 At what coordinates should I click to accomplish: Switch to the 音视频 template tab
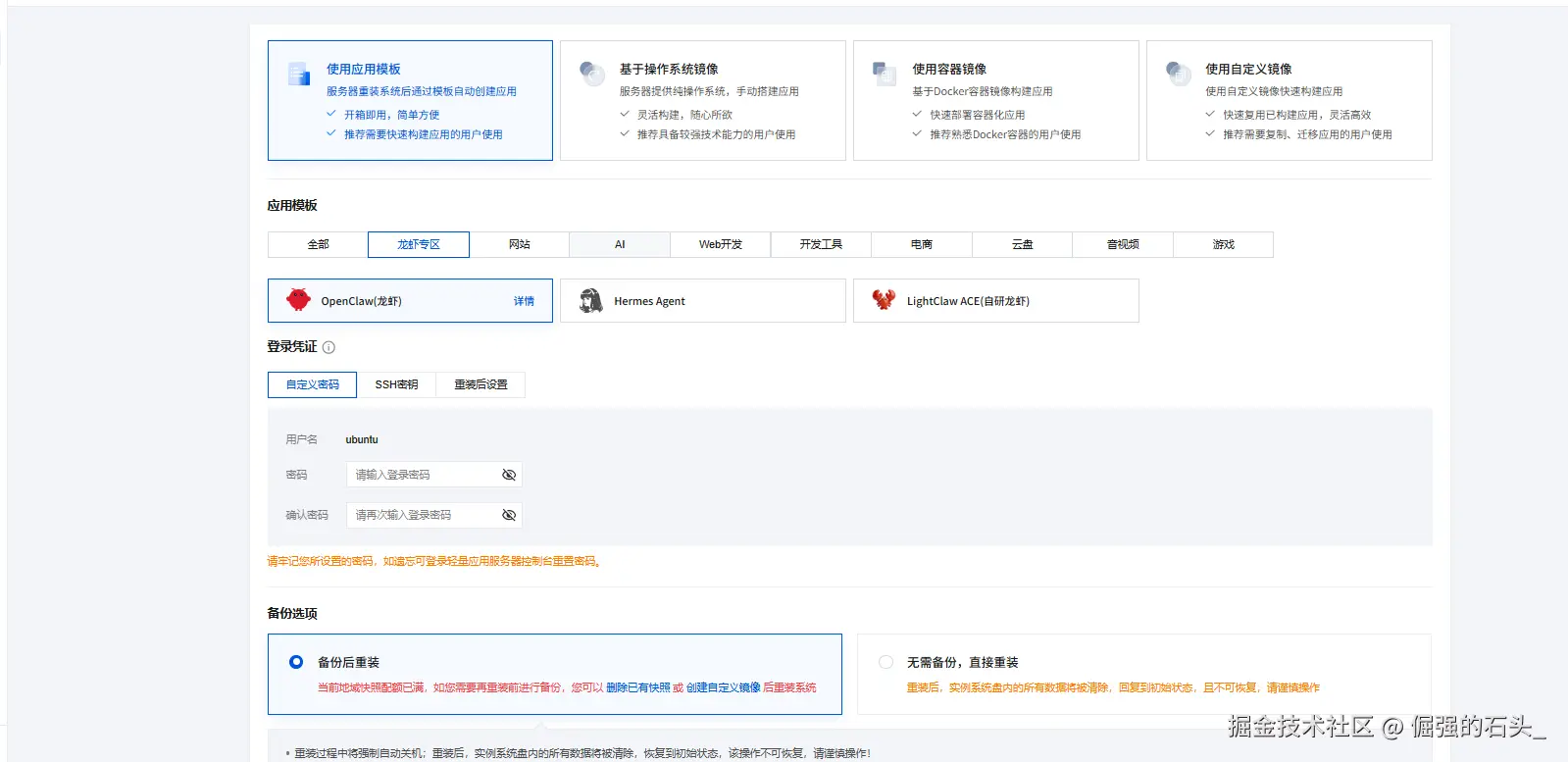(1123, 244)
